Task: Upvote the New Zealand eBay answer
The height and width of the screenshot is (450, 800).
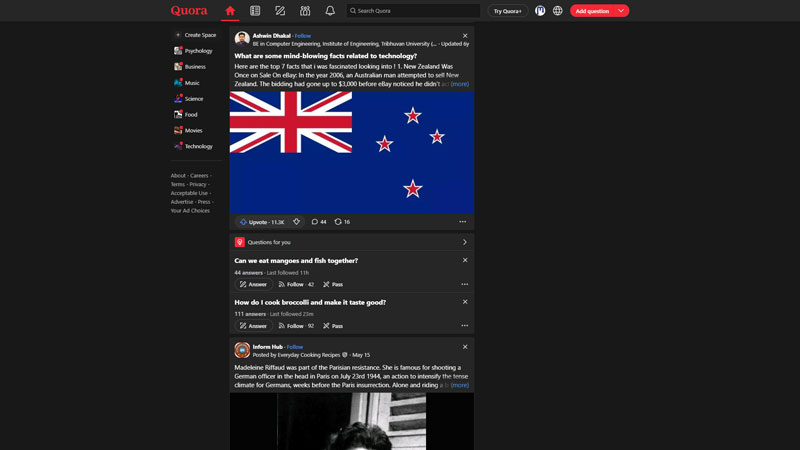Action: 262,222
